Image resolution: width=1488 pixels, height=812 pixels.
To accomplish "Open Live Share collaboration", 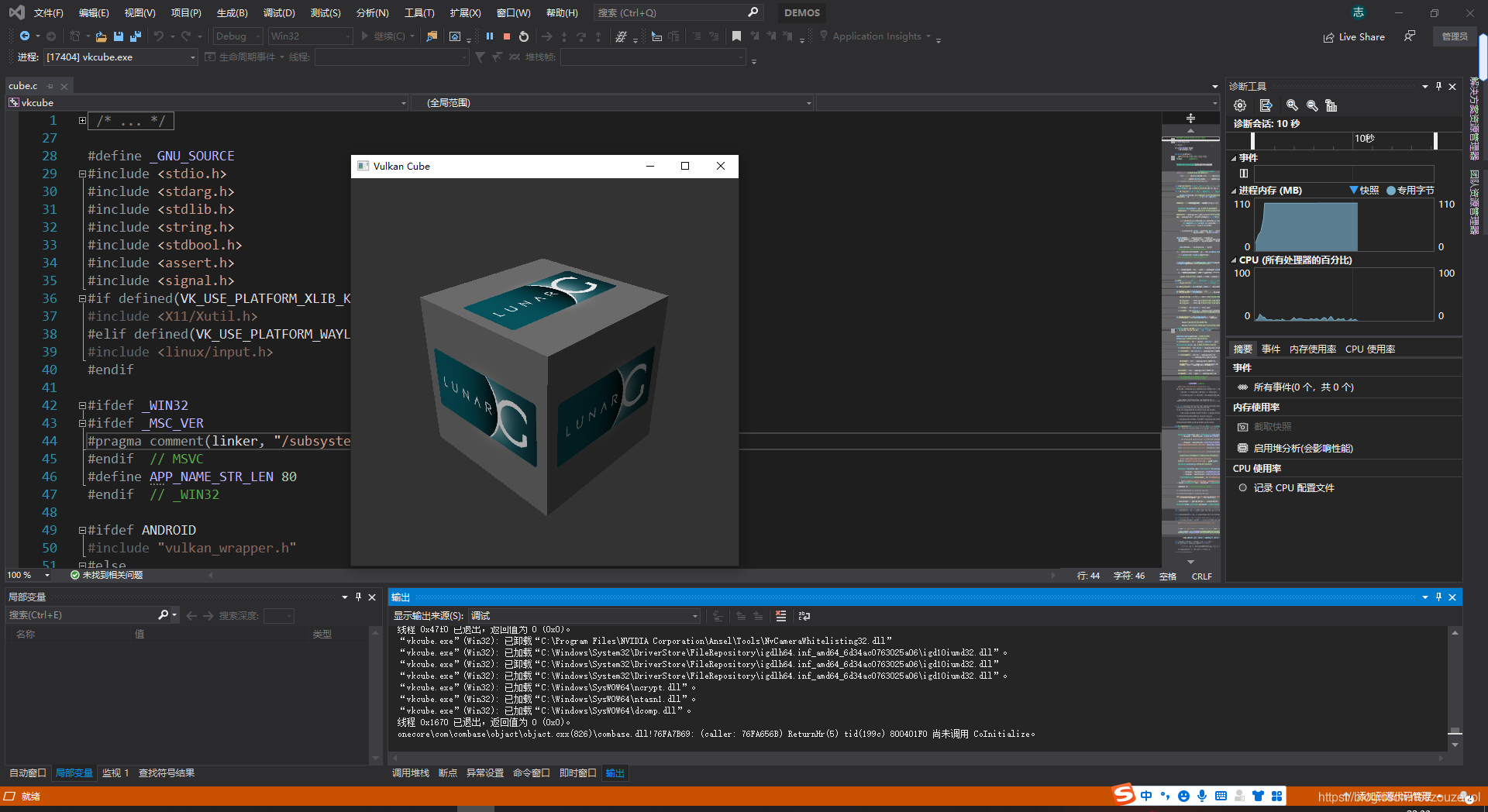I will [1354, 36].
